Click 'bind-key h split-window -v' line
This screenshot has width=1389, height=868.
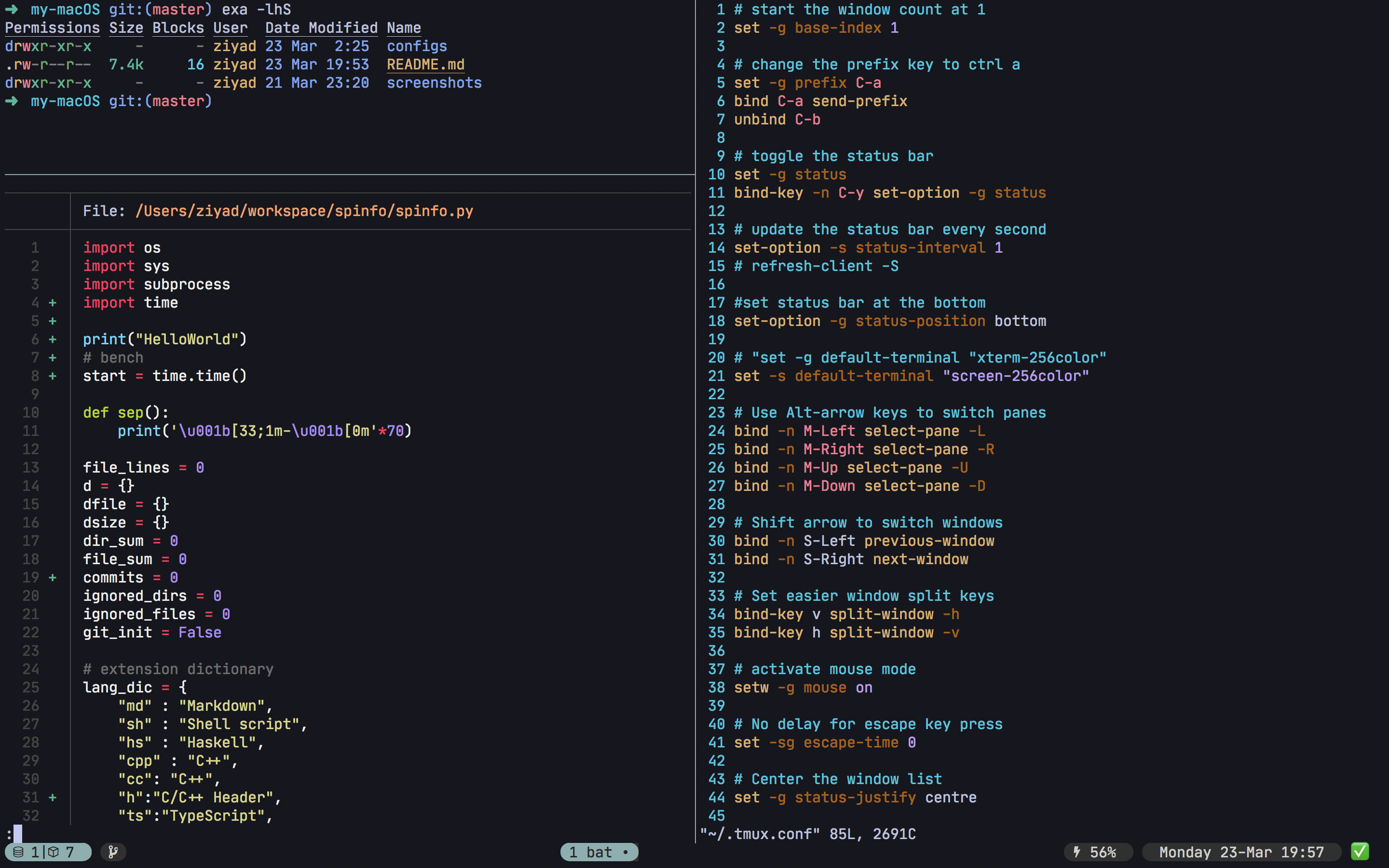click(x=846, y=633)
